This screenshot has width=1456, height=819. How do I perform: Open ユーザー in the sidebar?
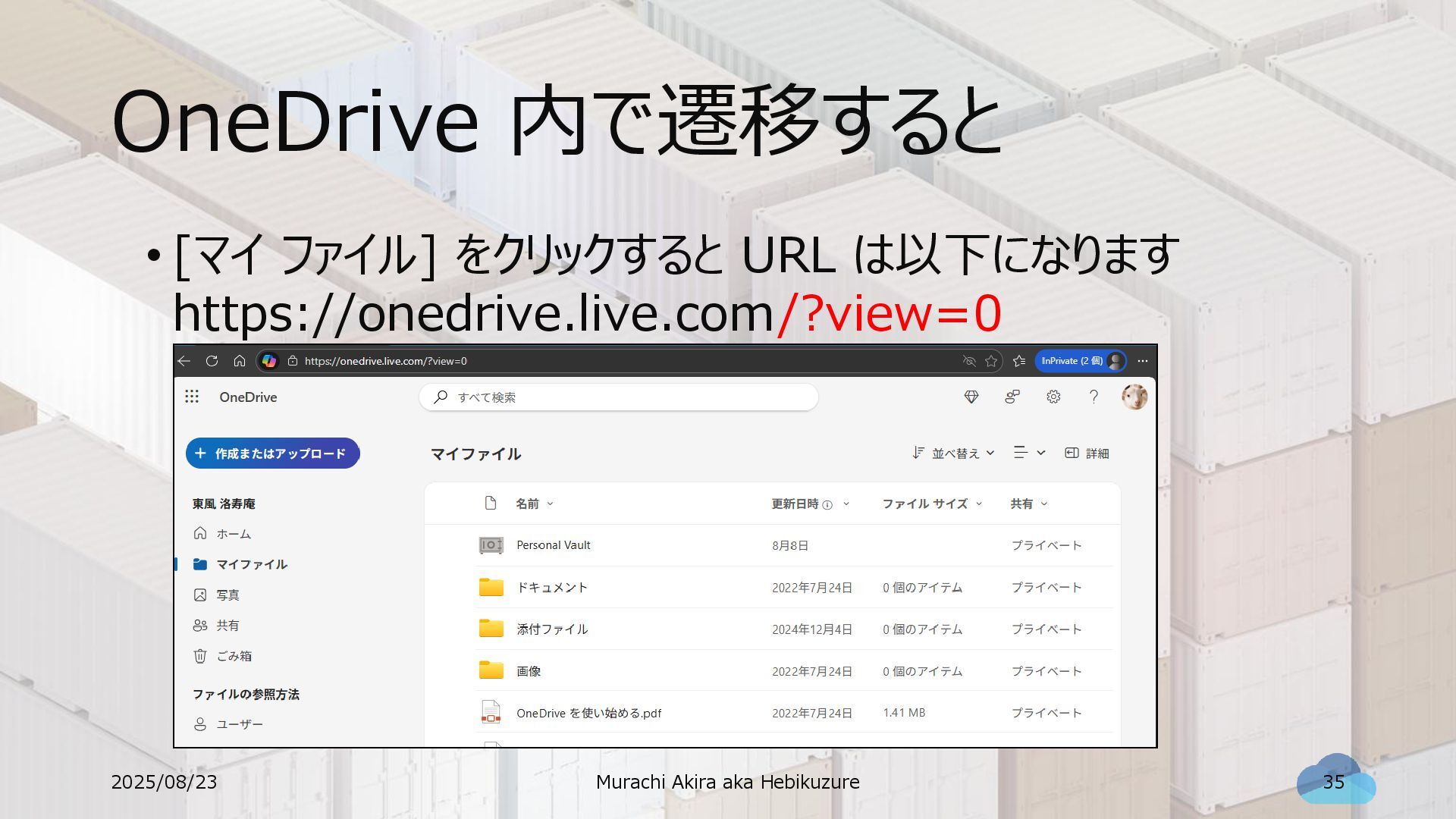pyautogui.click(x=228, y=724)
